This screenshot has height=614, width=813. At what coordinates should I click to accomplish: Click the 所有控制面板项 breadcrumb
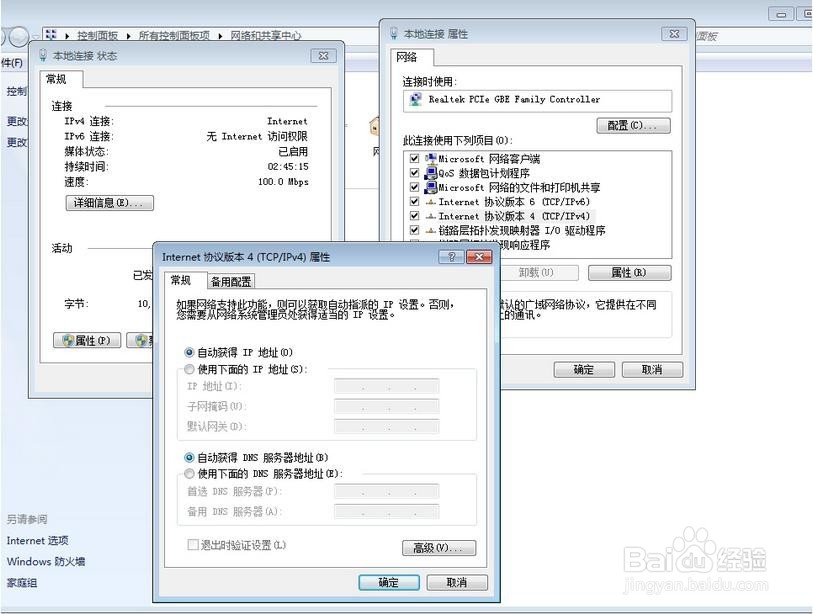click(x=174, y=35)
